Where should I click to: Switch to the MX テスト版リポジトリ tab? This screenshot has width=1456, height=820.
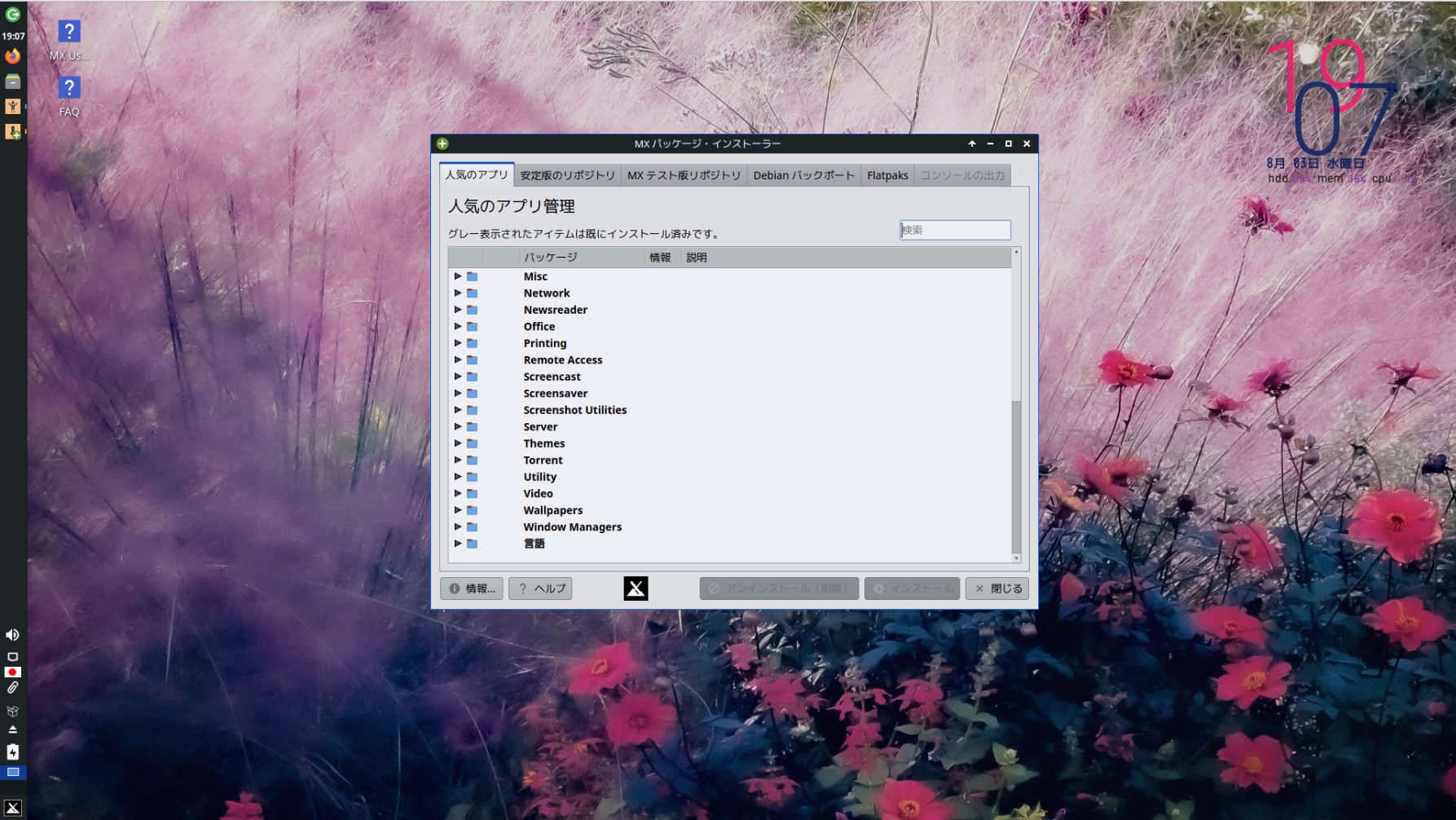[684, 175]
